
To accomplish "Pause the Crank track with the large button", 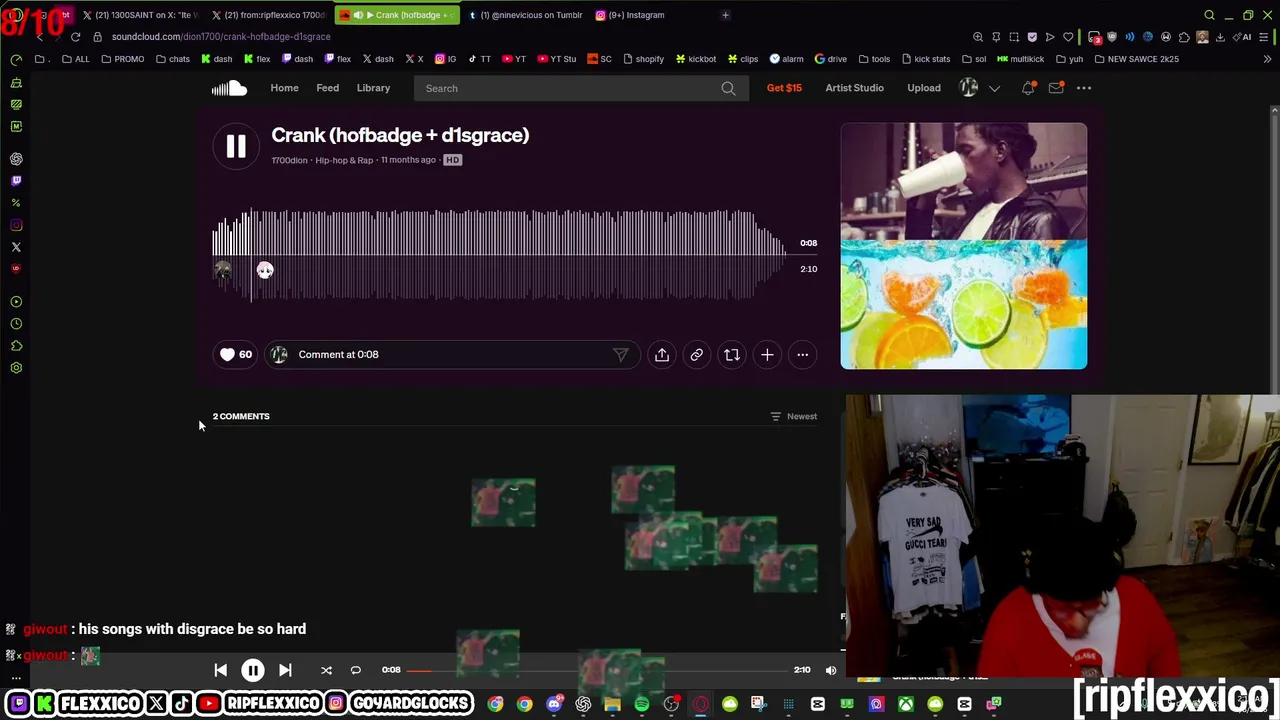I will click(x=236, y=147).
